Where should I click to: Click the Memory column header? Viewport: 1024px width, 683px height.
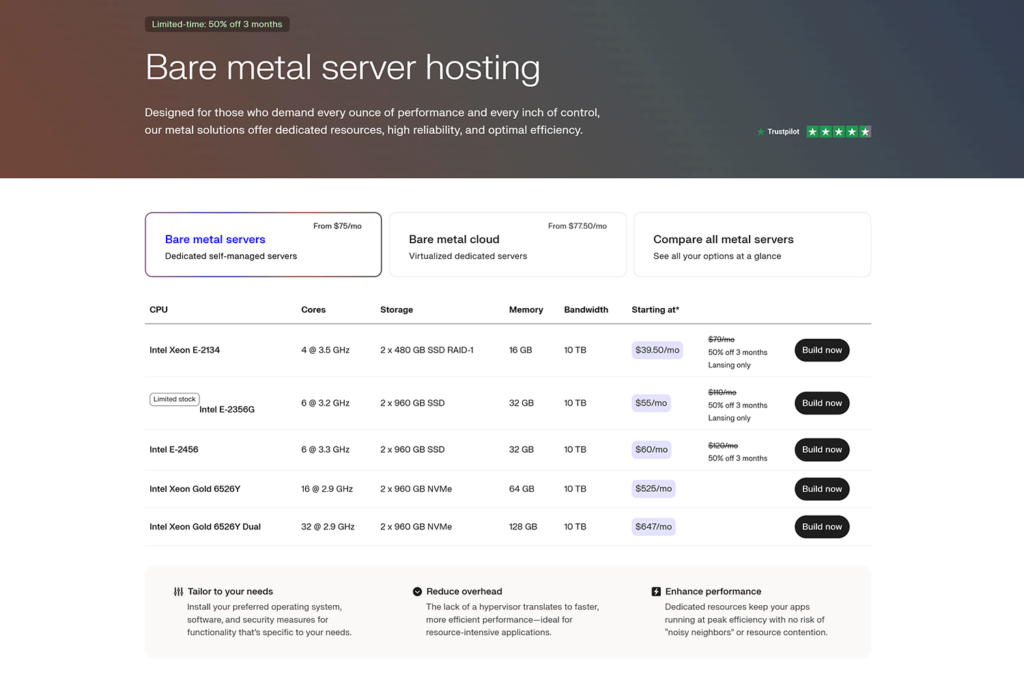(526, 310)
